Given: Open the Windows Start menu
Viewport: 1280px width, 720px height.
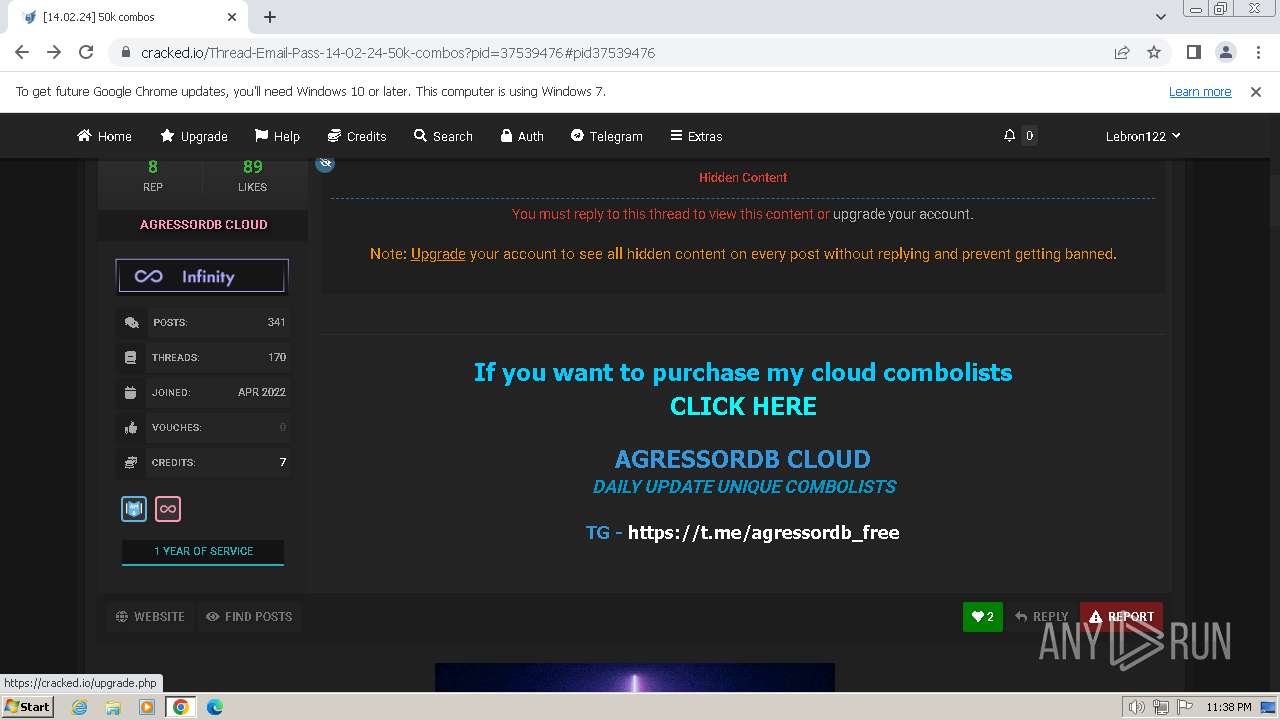Looking at the screenshot, I should [27, 707].
